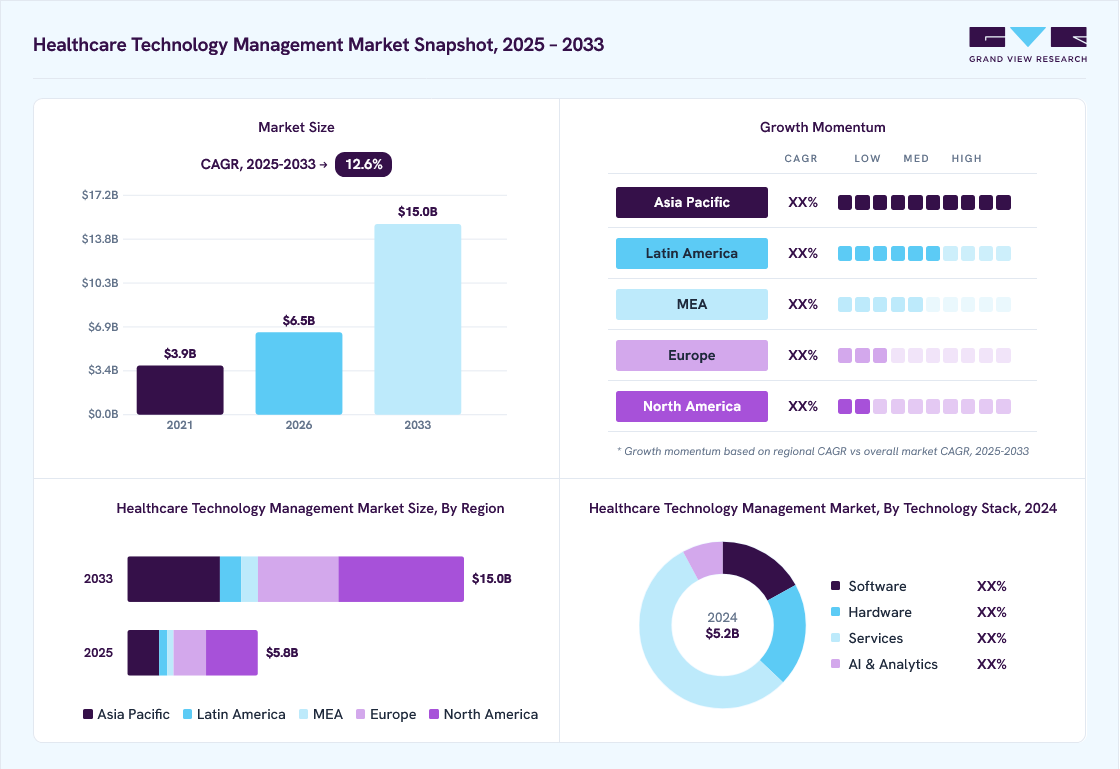
Task: Click the growth momentum footnote text
Action: point(823,451)
